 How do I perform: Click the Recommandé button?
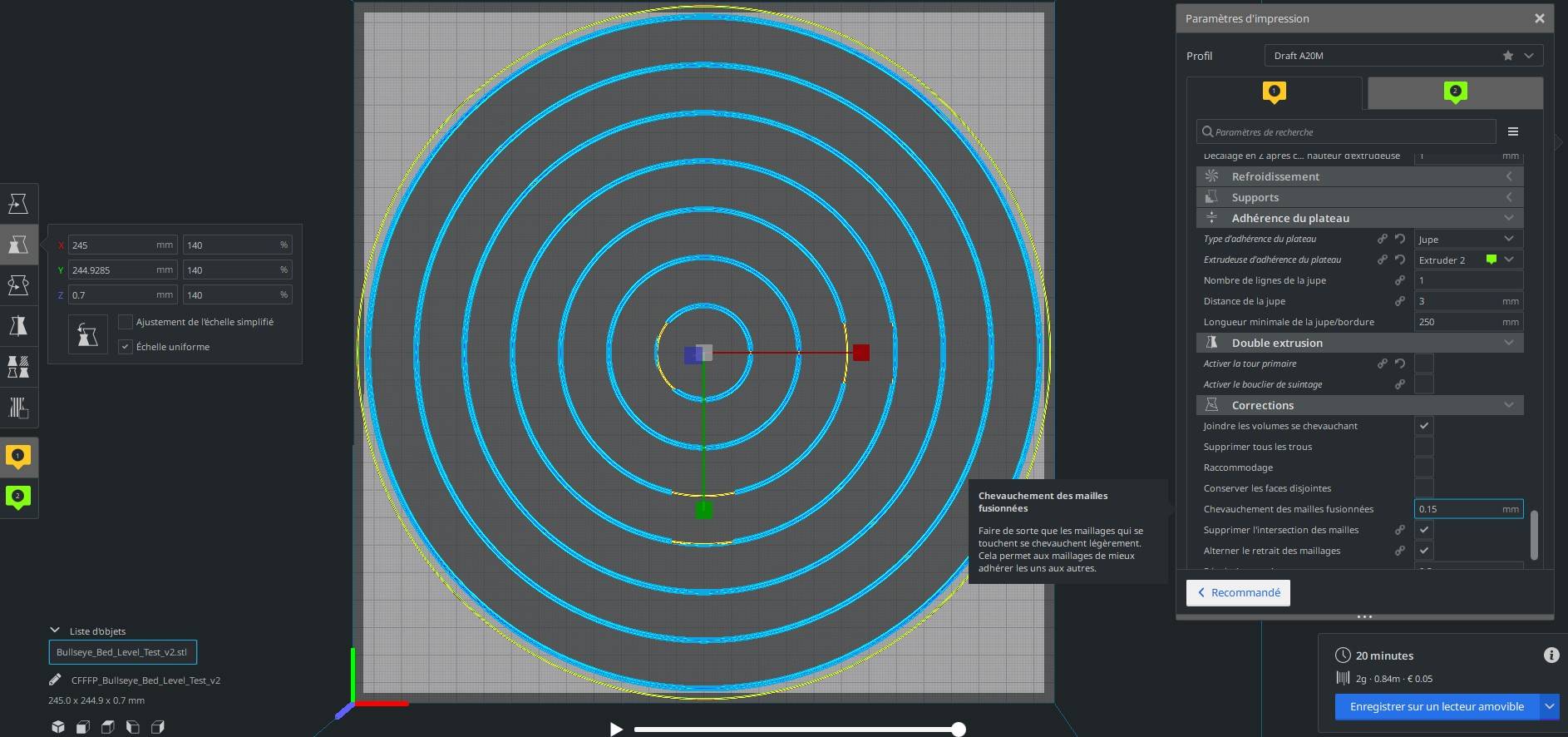pyautogui.click(x=1238, y=592)
